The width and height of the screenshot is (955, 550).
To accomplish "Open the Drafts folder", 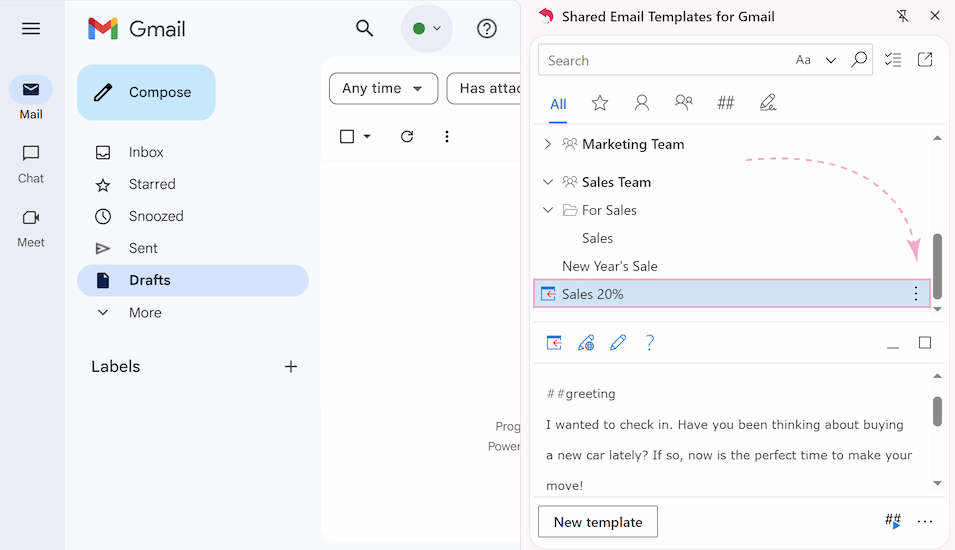I will click(x=150, y=280).
